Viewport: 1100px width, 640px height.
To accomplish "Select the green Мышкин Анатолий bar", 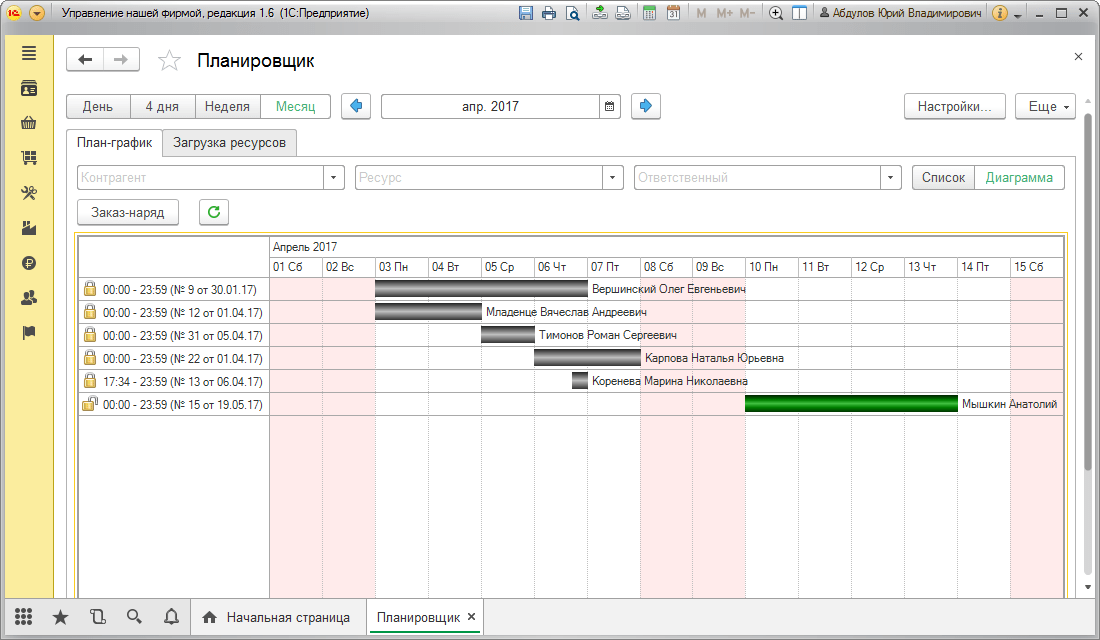I will (x=851, y=404).
